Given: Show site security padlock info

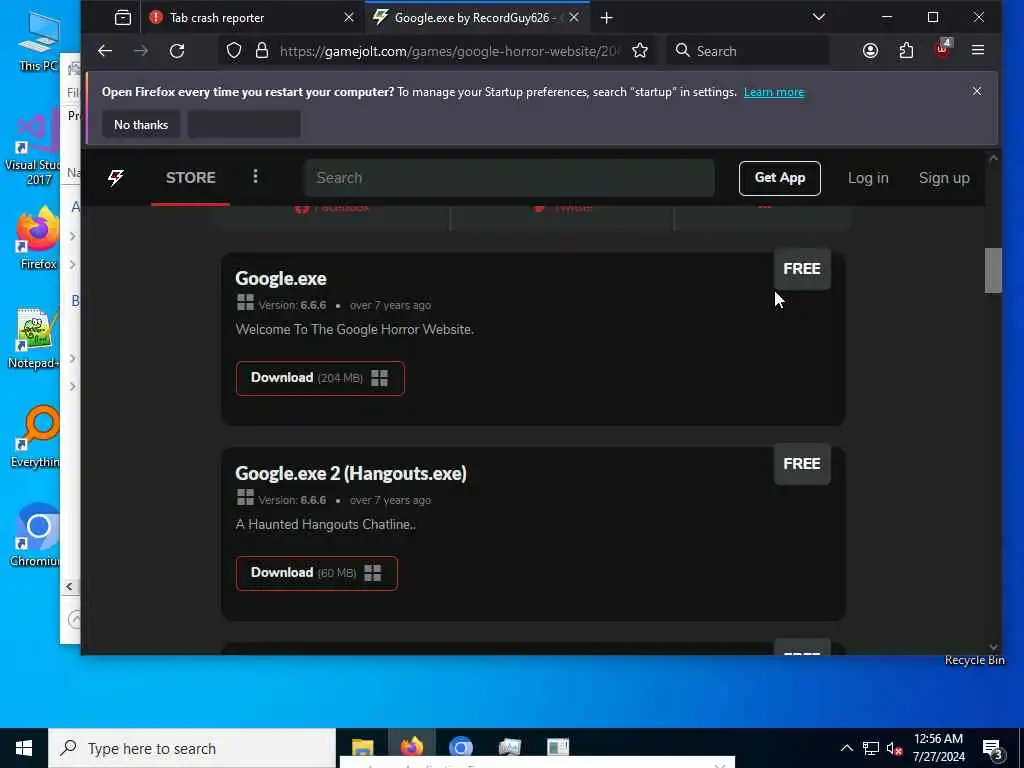Looking at the screenshot, I should (262, 51).
